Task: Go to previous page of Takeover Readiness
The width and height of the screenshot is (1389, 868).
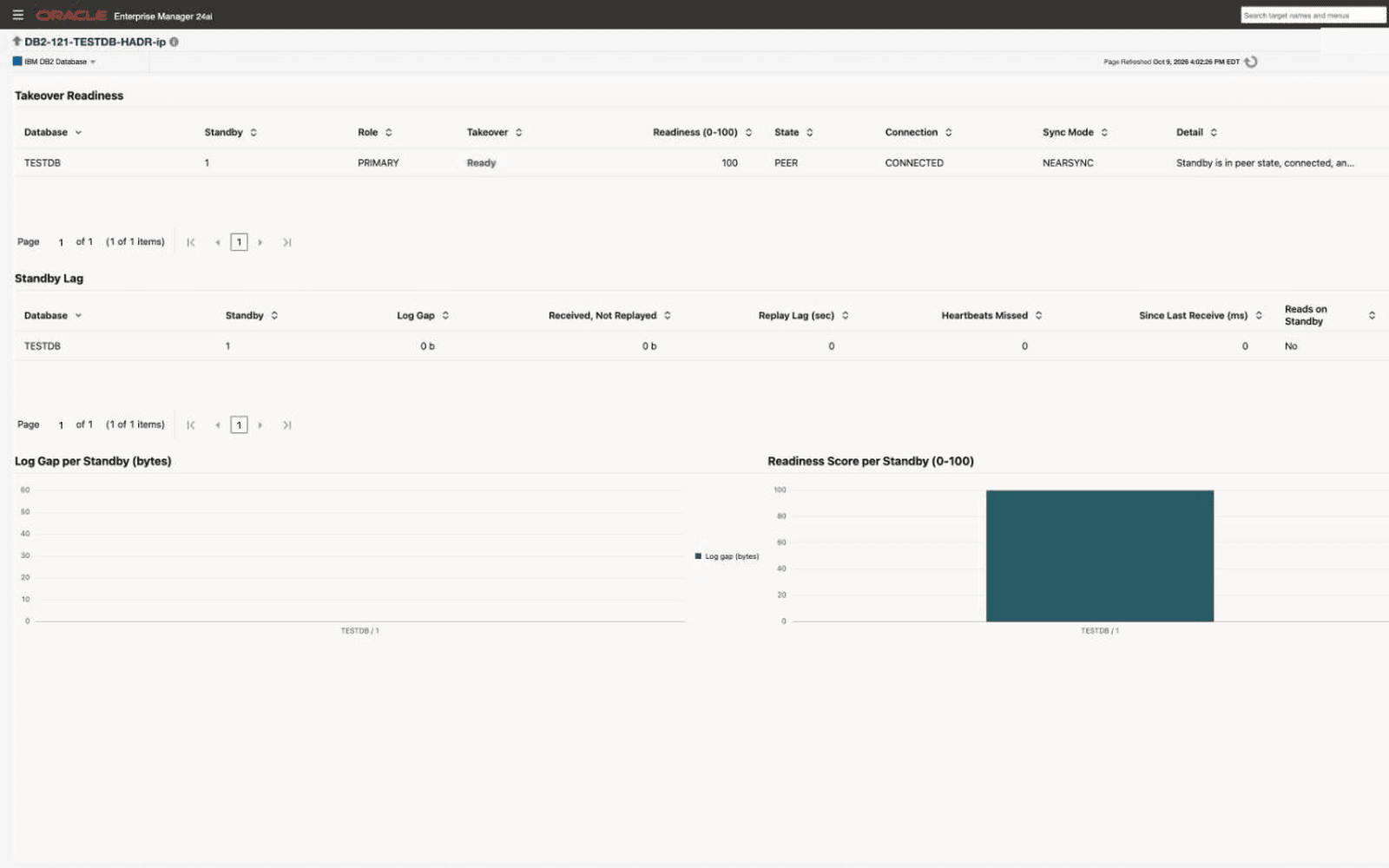Action: point(217,242)
